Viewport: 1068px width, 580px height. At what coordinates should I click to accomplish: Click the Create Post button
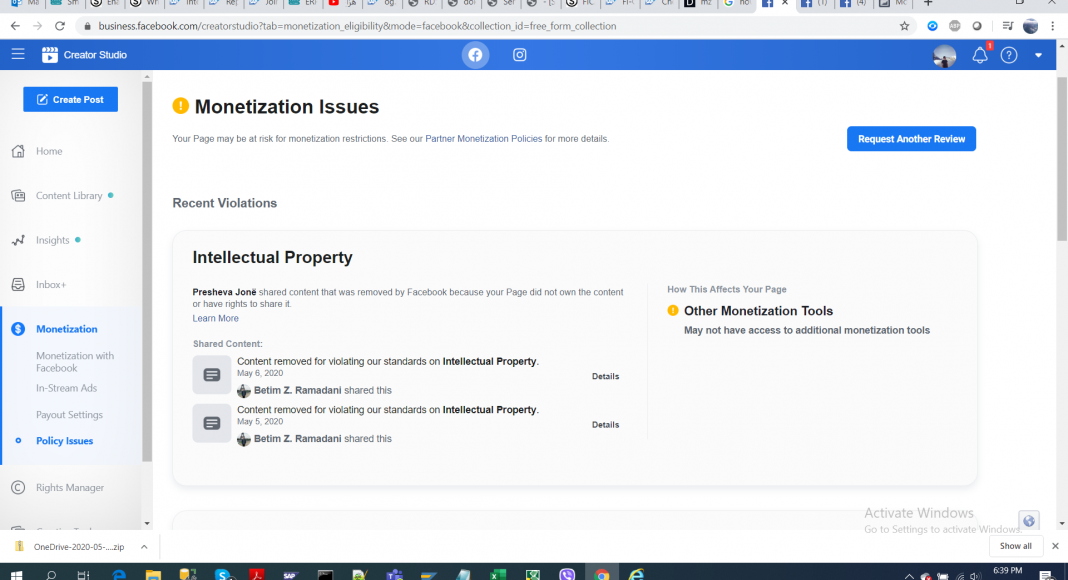pyautogui.click(x=70, y=99)
